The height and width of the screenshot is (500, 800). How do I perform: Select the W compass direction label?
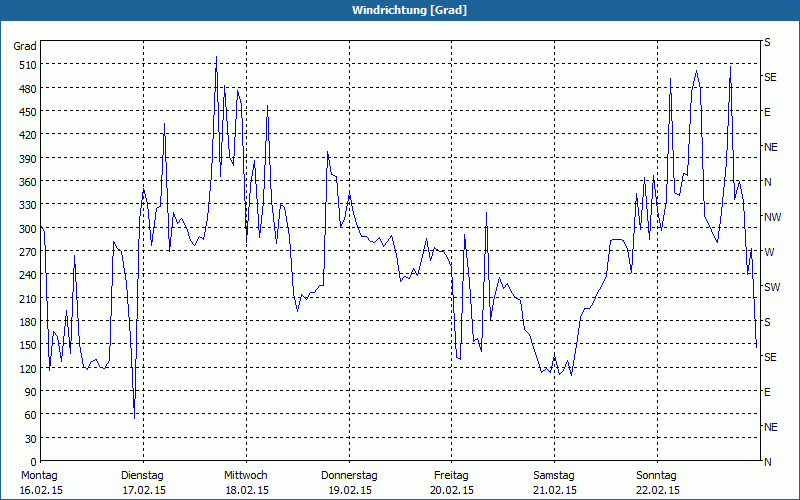[x=769, y=252]
